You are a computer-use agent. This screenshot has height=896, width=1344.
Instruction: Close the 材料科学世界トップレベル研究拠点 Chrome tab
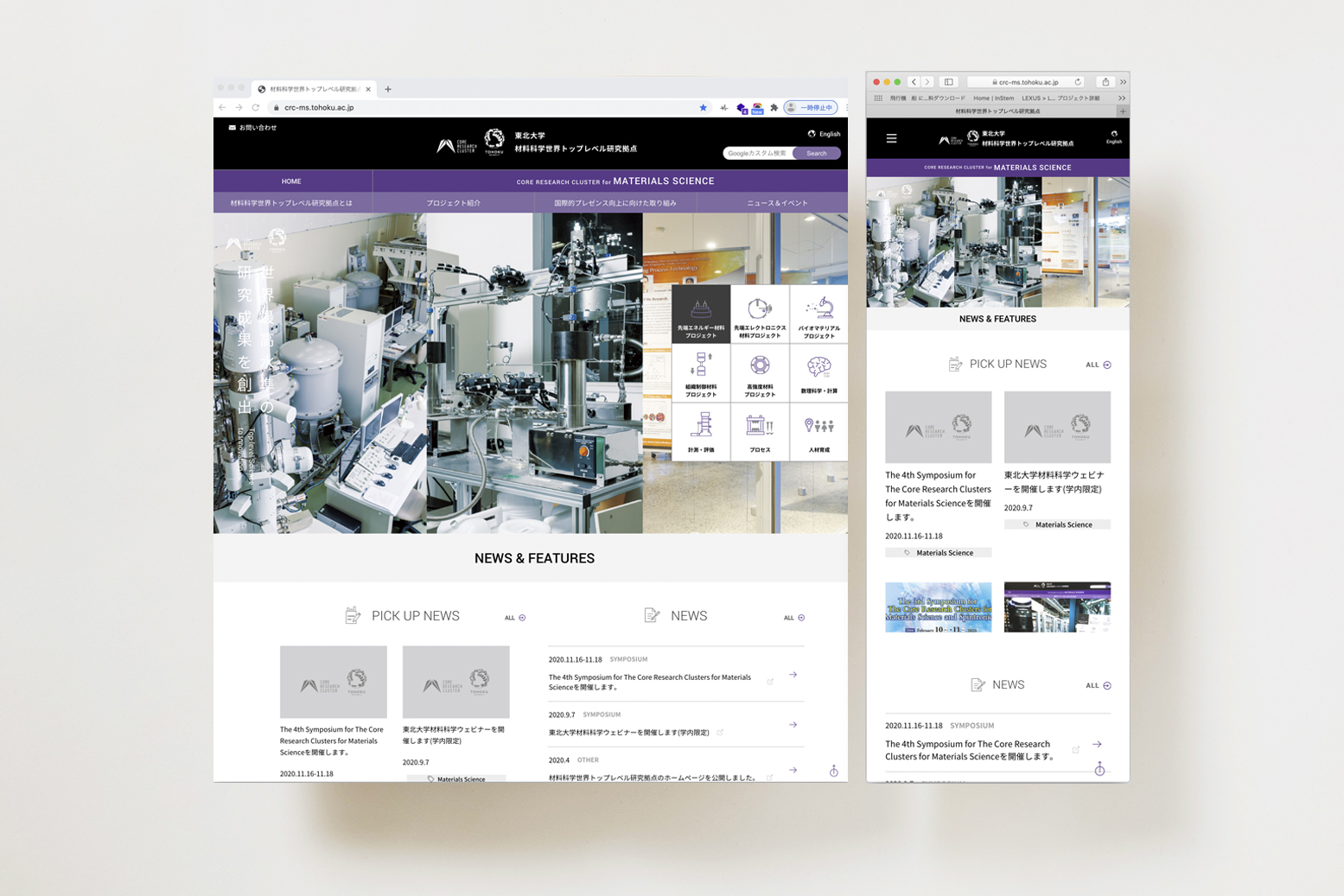click(x=368, y=89)
